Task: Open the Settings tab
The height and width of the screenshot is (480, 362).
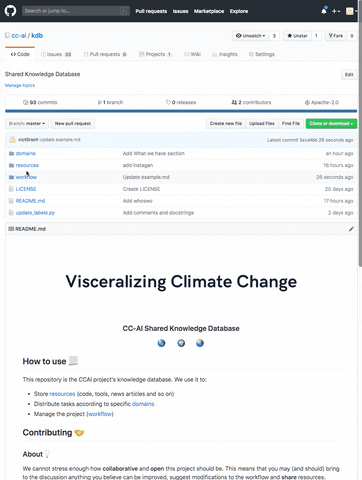Action: pyautogui.click(x=262, y=54)
